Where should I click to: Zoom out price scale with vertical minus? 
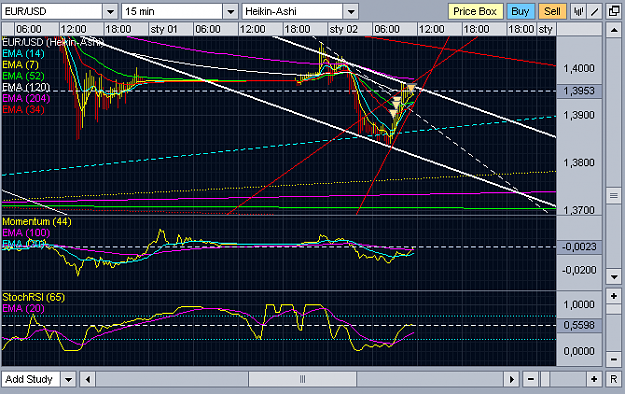pos(614,359)
